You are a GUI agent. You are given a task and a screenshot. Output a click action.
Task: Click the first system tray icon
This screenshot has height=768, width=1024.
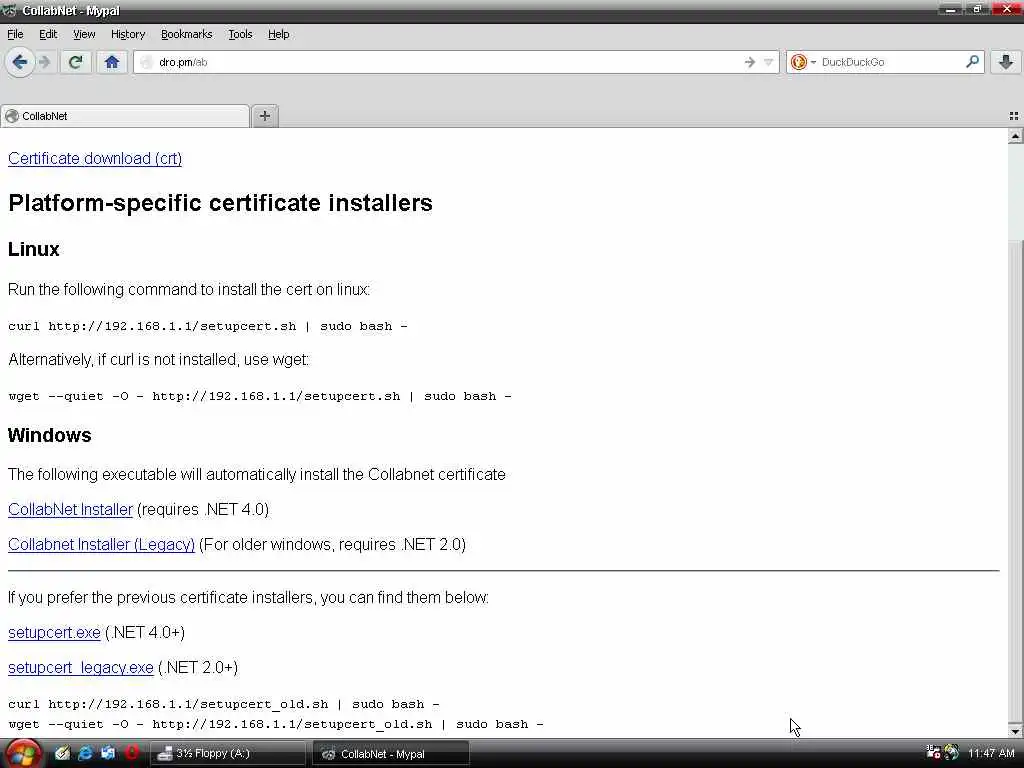tap(933, 753)
